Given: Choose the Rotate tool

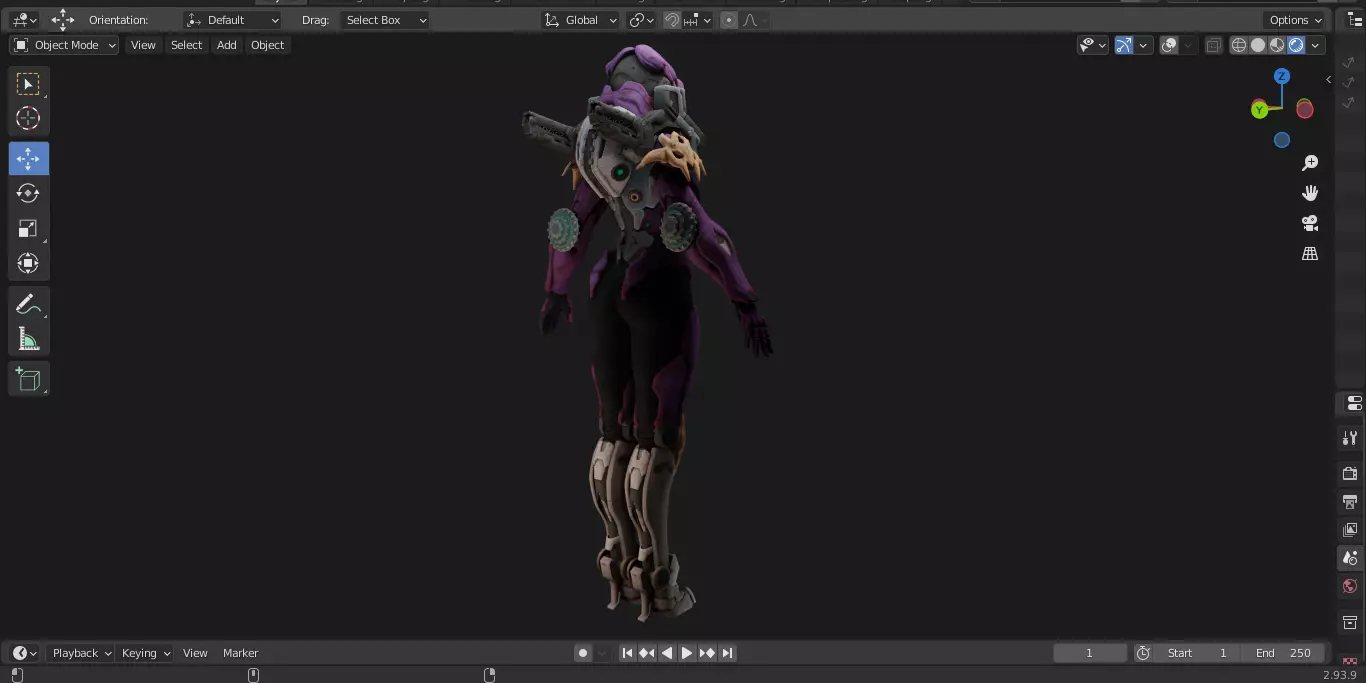Looking at the screenshot, I should pyautogui.click(x=28, y=193).
